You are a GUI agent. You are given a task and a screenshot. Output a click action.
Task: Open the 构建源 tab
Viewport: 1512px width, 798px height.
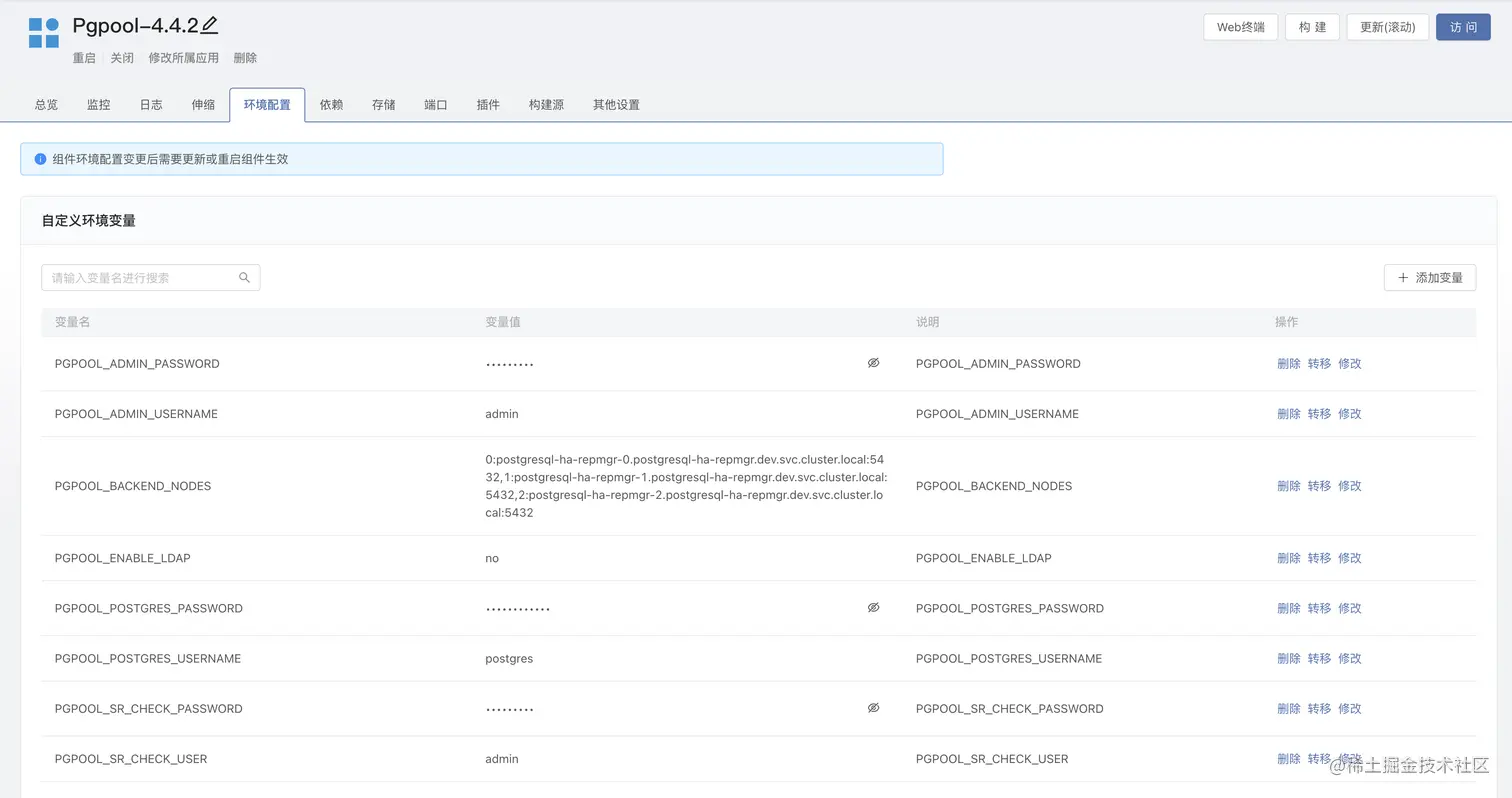click(546, 105)
